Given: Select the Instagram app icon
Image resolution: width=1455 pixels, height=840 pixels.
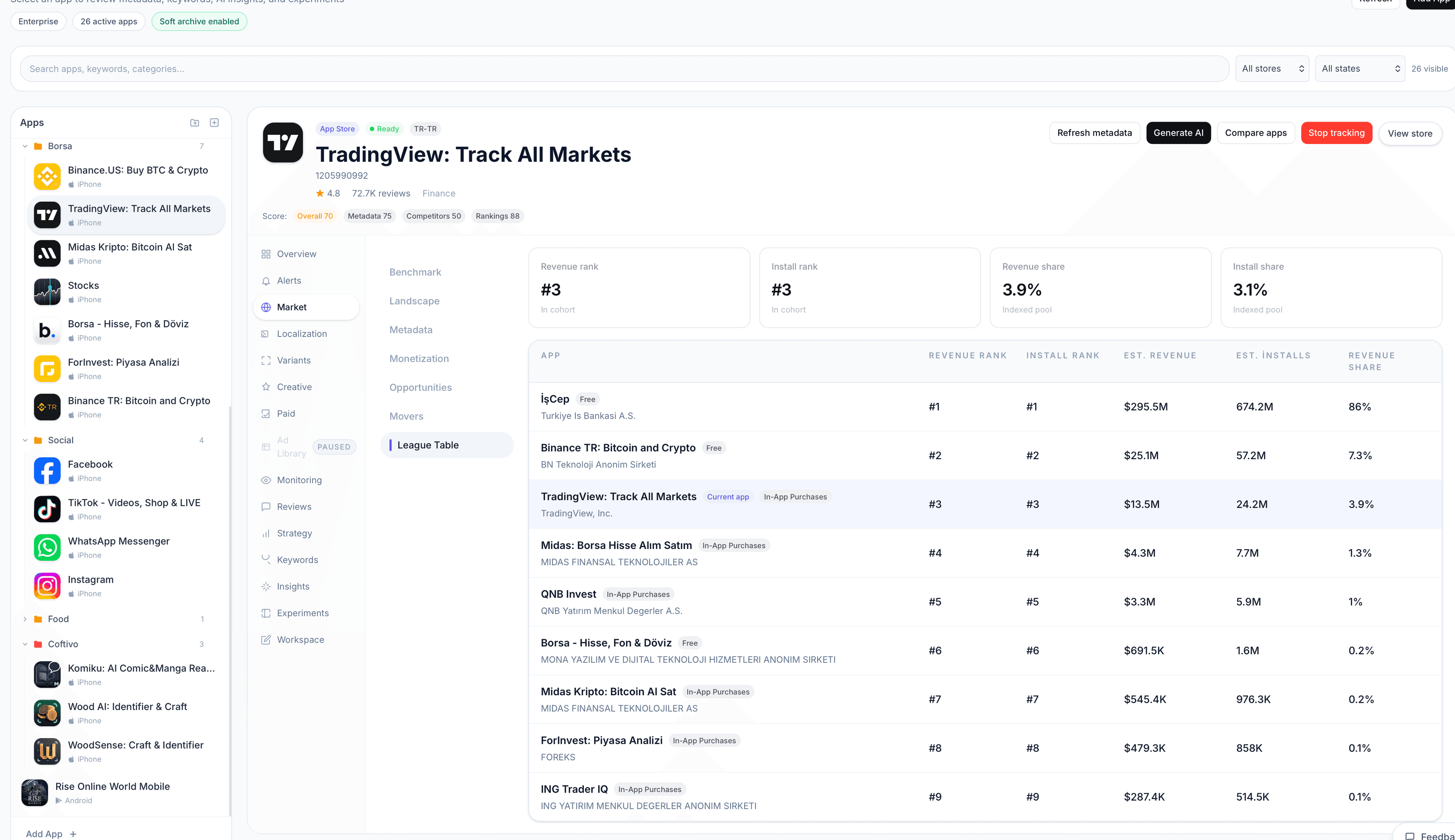Looking at the screenshot, I should [47, 586].
